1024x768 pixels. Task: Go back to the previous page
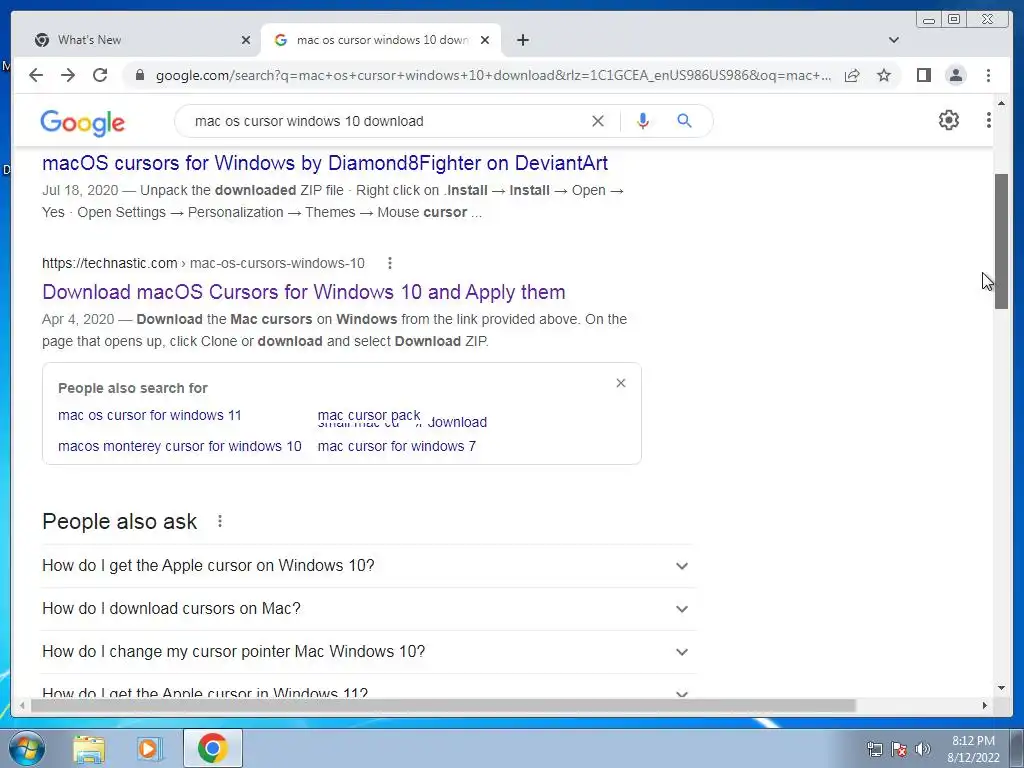tap(36, 75)
